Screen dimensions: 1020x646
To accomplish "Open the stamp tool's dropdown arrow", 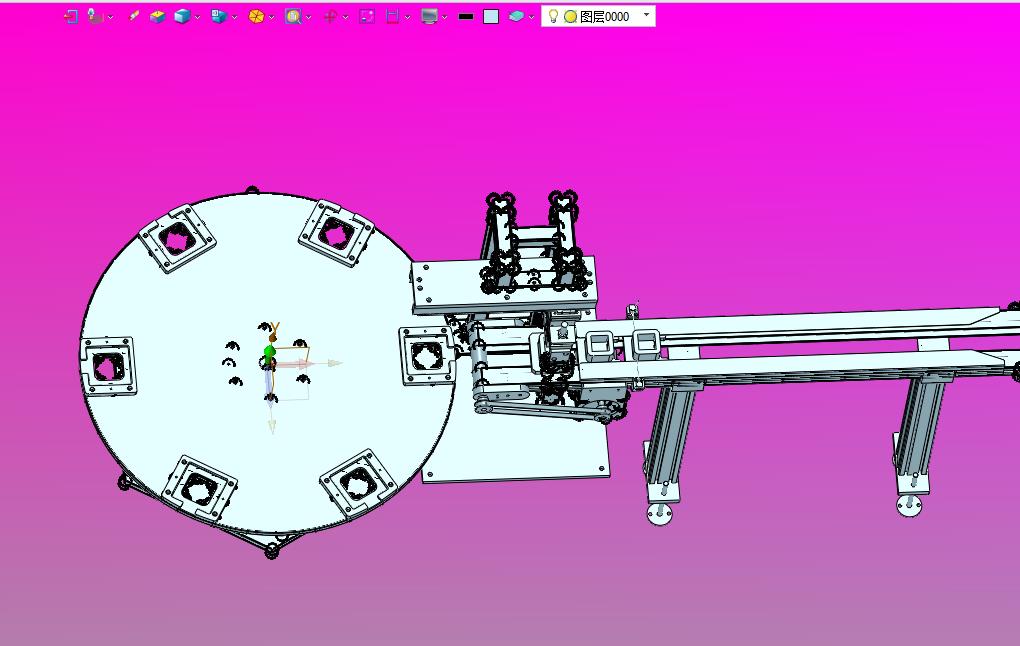I will click(x=111, y=18).
